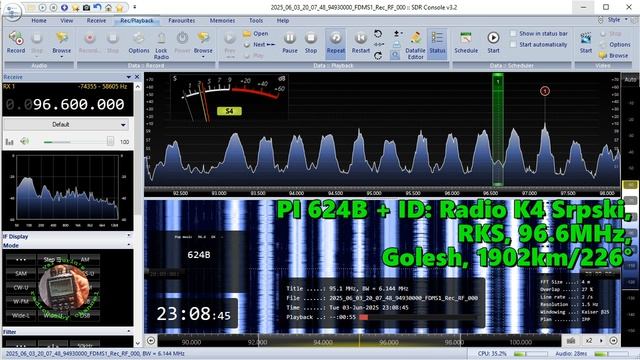Enable Show in status bar checkbox

(x=513, y=33)
